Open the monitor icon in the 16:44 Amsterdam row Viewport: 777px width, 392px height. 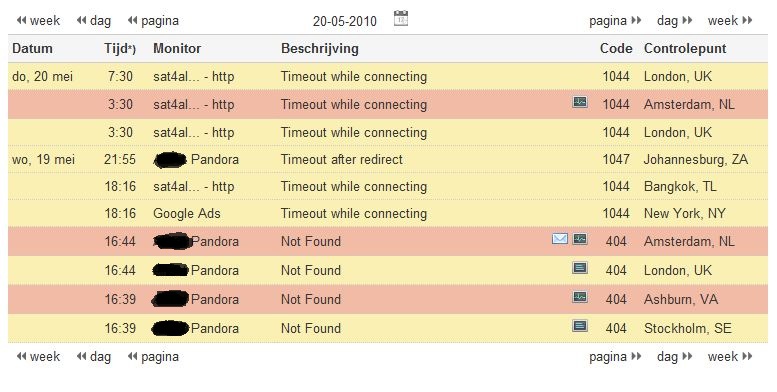click(580, 239)
